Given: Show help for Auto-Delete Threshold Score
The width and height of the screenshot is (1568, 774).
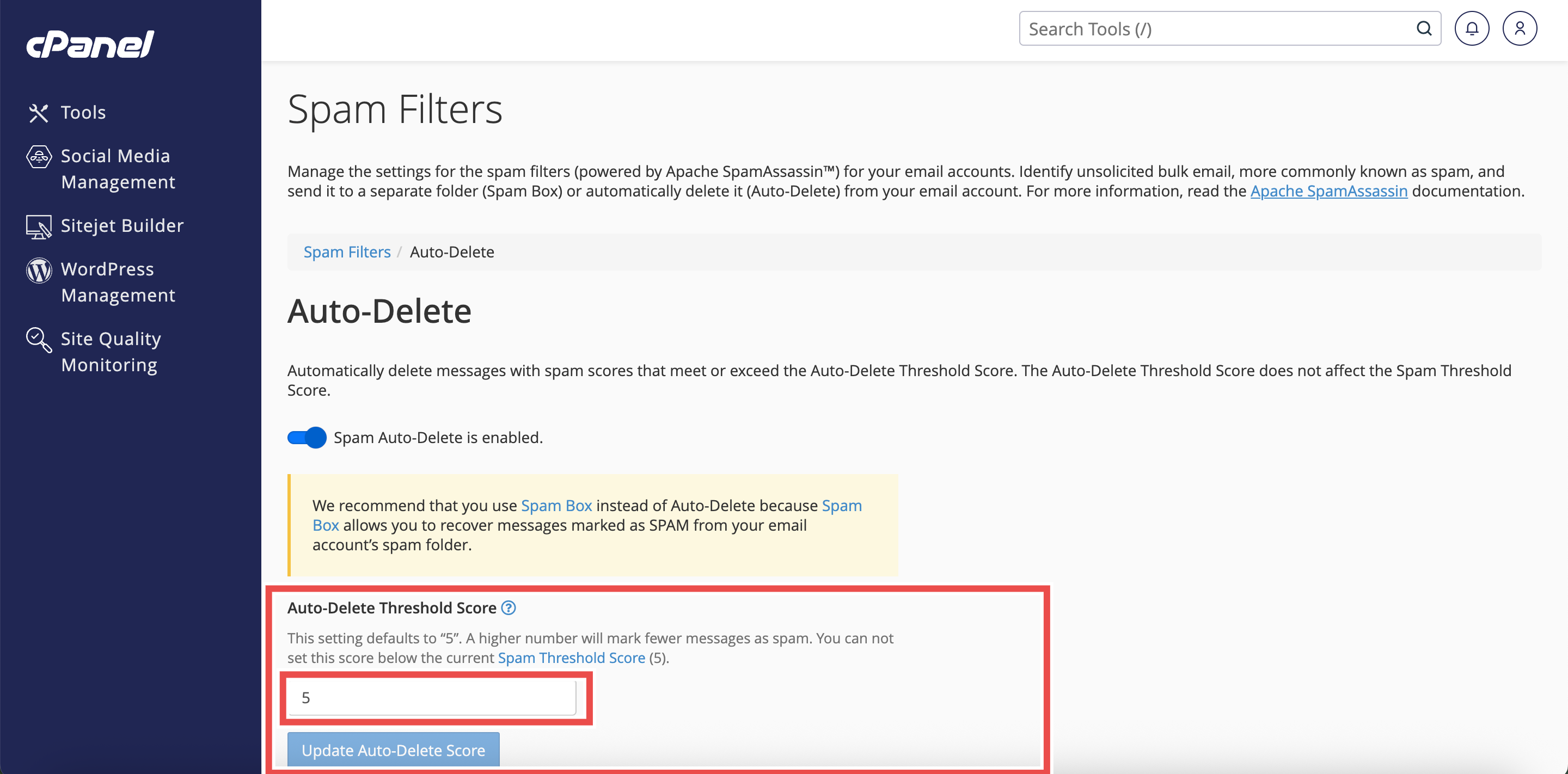Looking at the screenshot, I should click(509, 608).
